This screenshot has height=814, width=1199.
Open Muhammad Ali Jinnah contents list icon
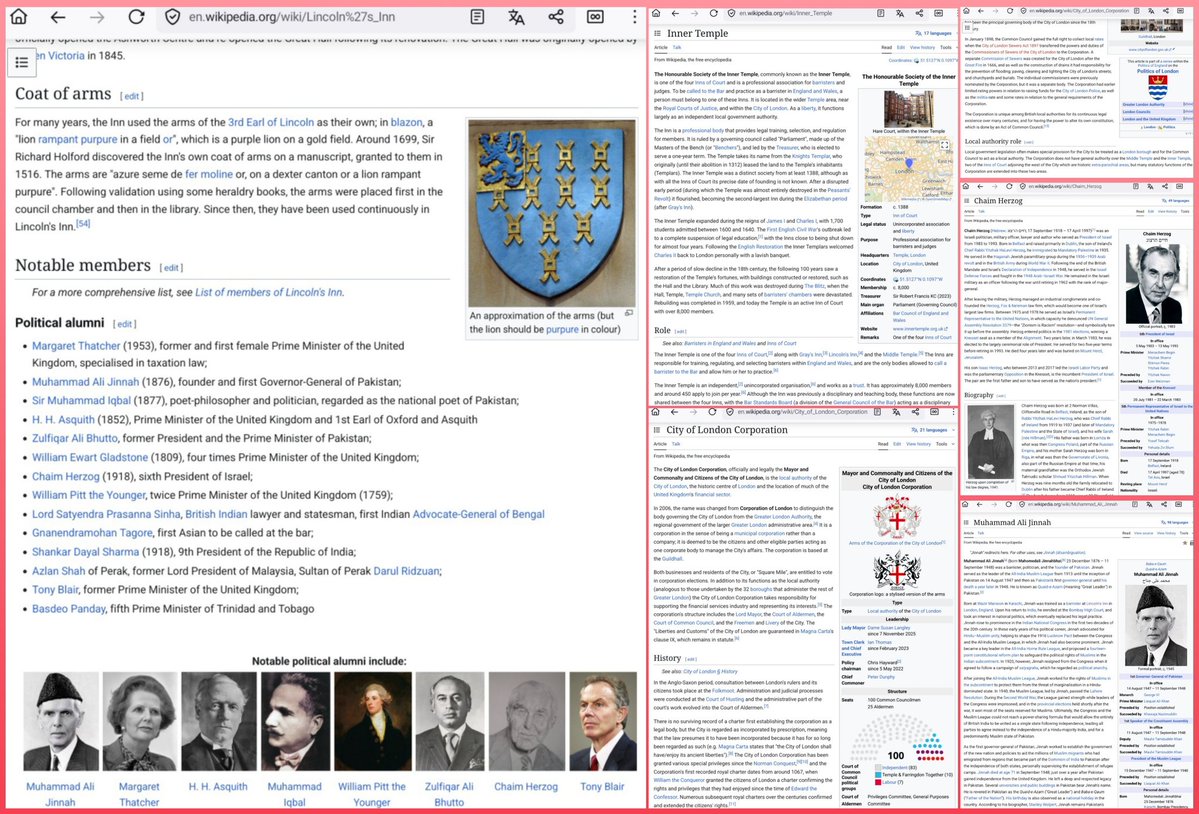965,522
